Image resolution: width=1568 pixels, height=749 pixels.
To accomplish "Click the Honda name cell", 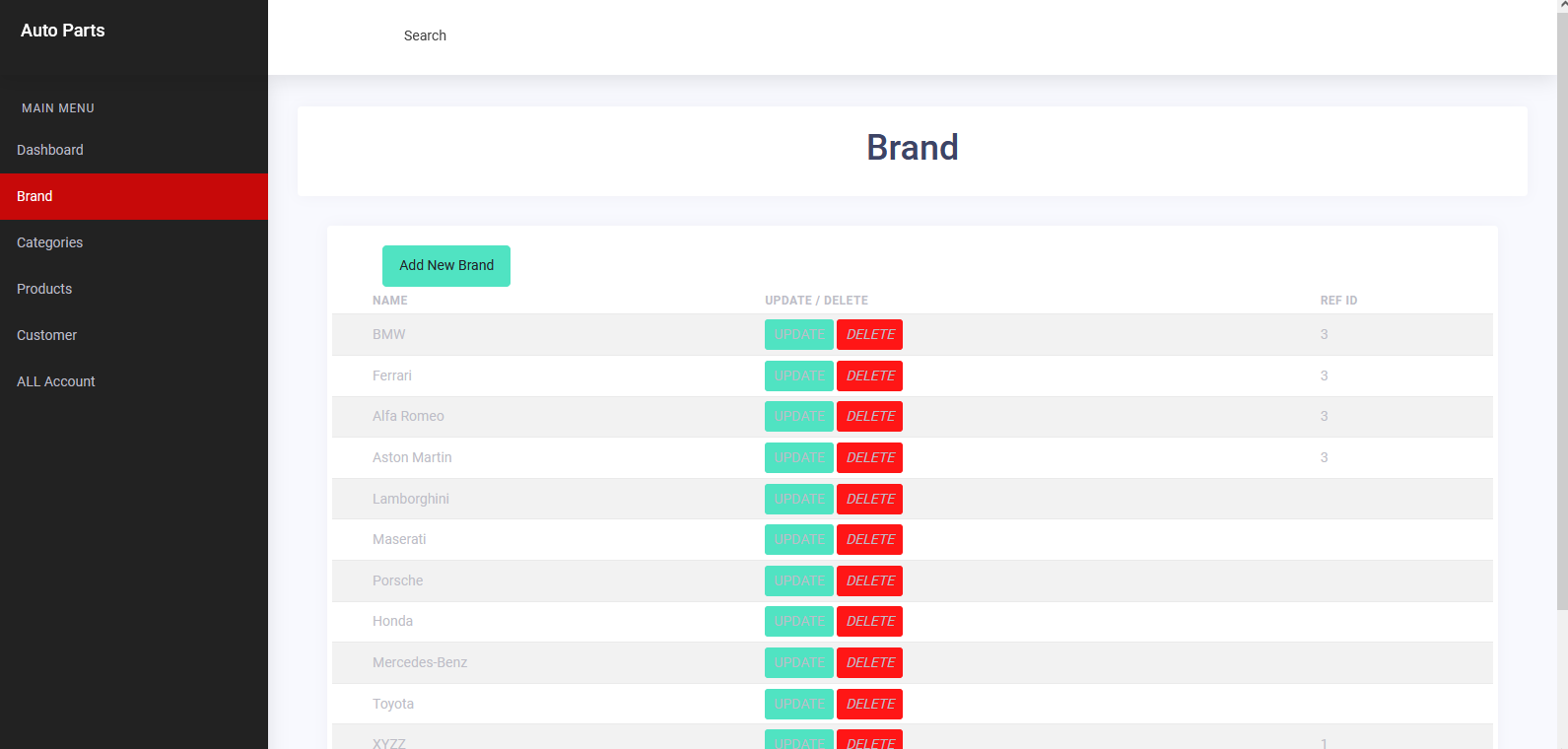I will coord(392,621).
